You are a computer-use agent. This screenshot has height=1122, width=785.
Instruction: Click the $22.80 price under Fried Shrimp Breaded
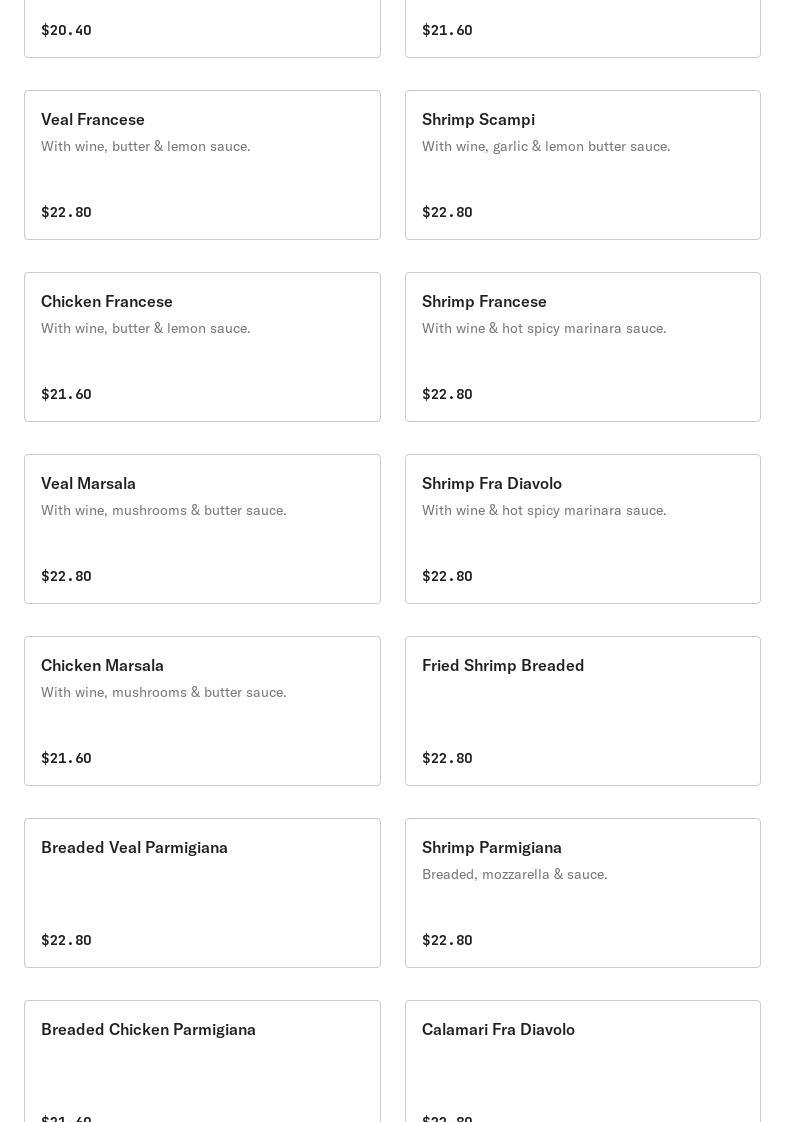point(447,758)
